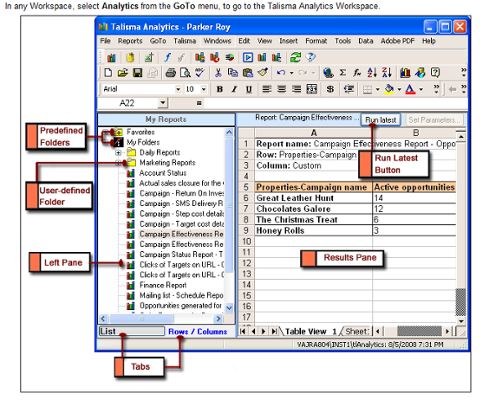Select the Marketing Reports folder

(x=167, y=163)
